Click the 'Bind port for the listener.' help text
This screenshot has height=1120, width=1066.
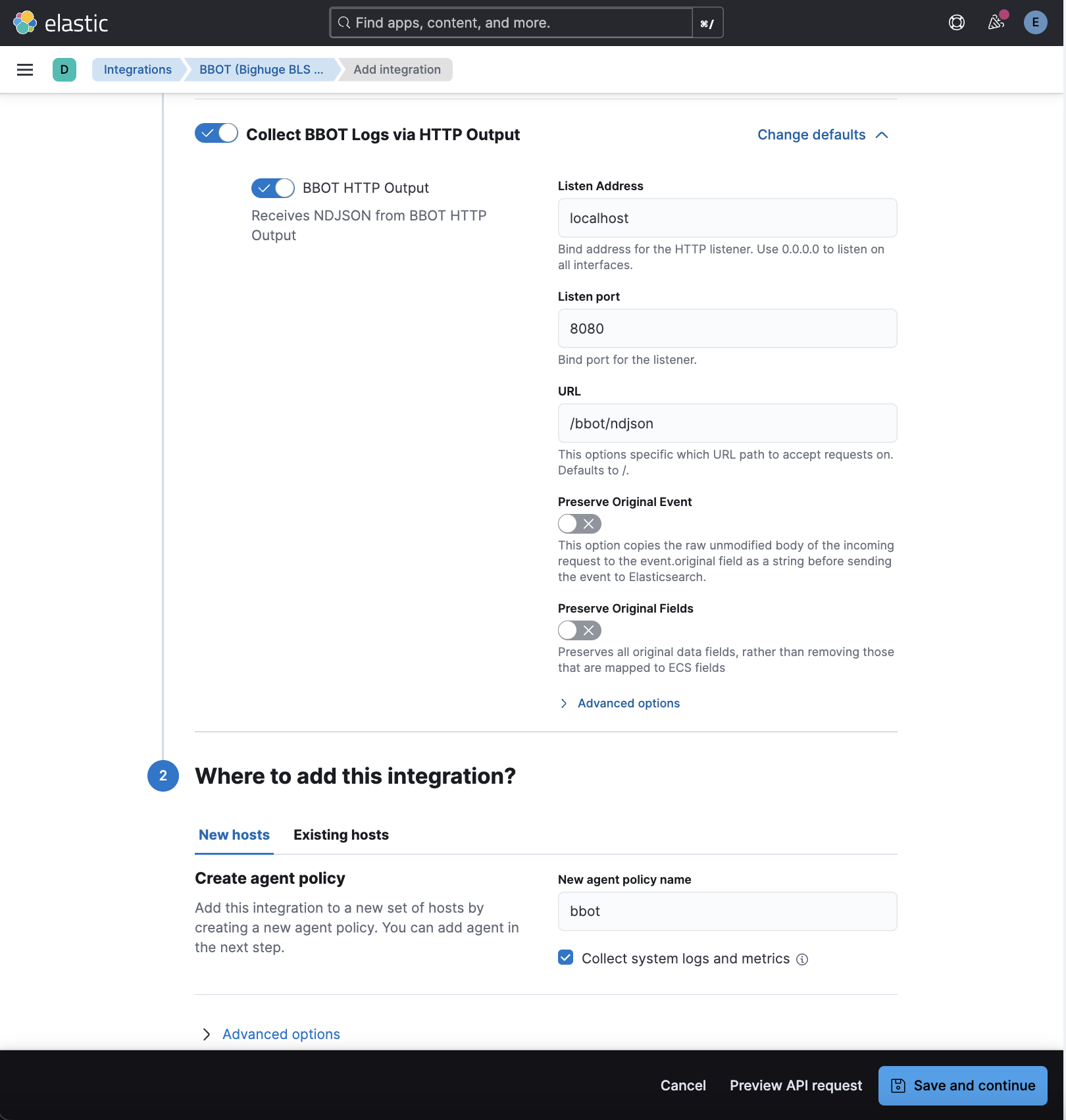click(627, 360)
